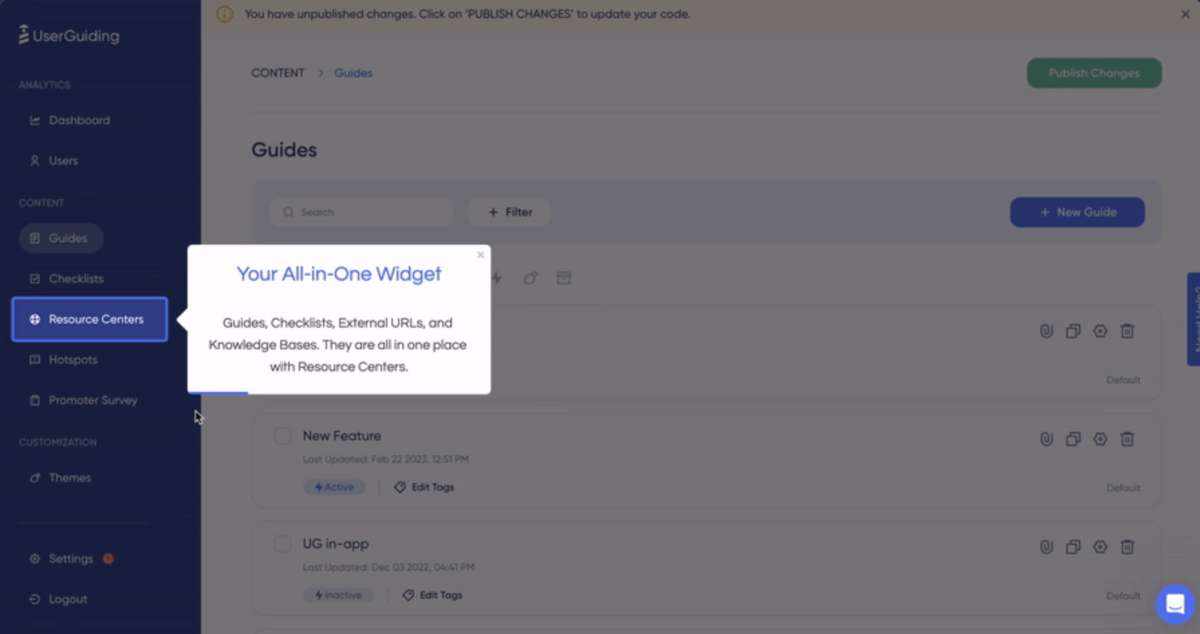Delete the New Feature guide
The image size is (1200, 634).
click(x=1127, y=439)
